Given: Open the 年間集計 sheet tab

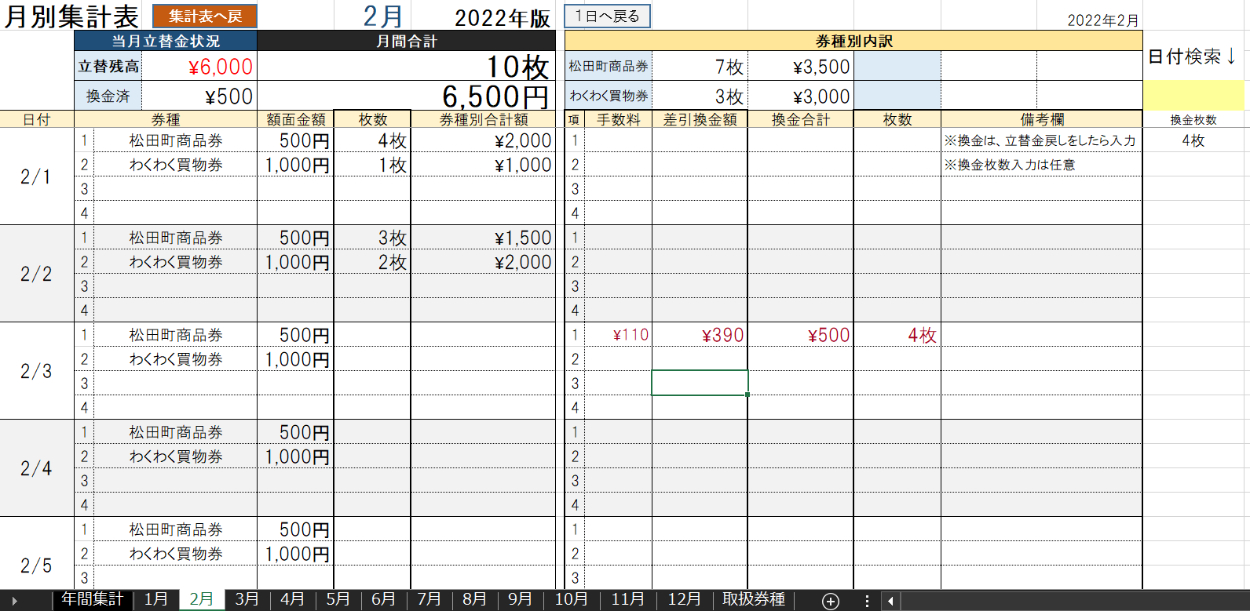Looking at the screenshot, I should pyautogui.click(x=91, y=600).
